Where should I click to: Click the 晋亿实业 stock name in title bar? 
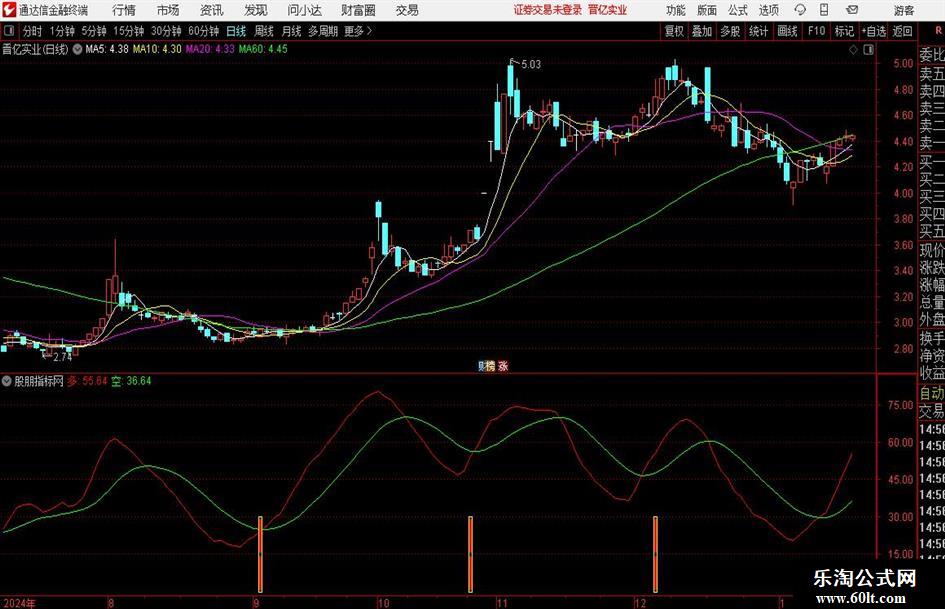[608, 10]
